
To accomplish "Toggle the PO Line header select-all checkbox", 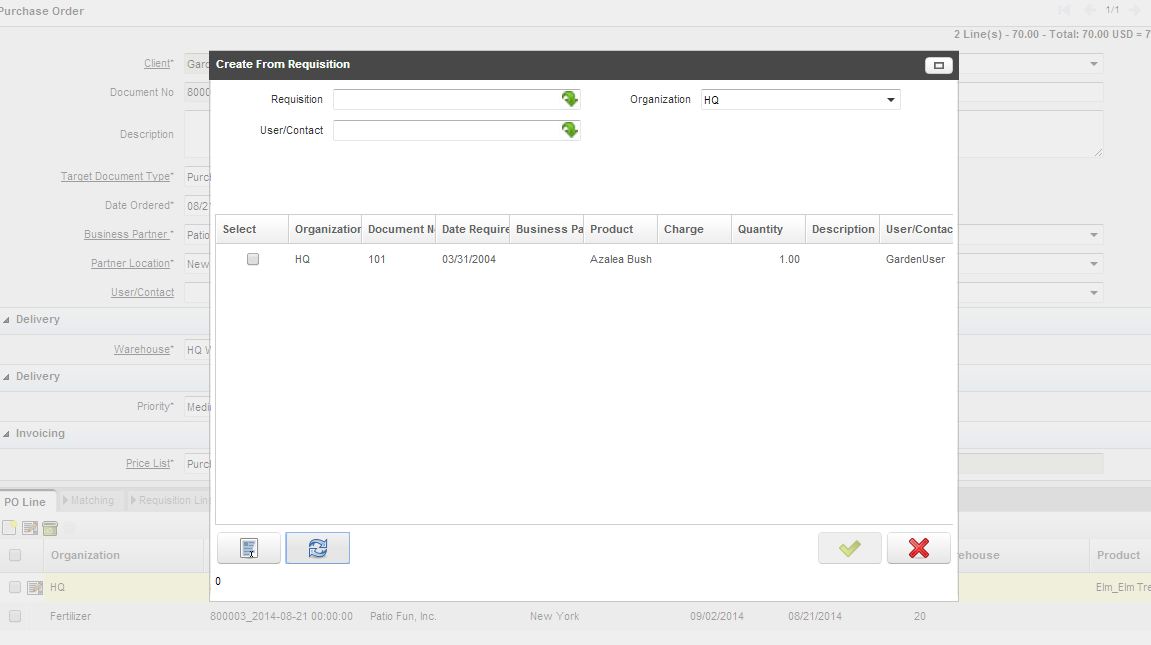I will click(15, 555).
